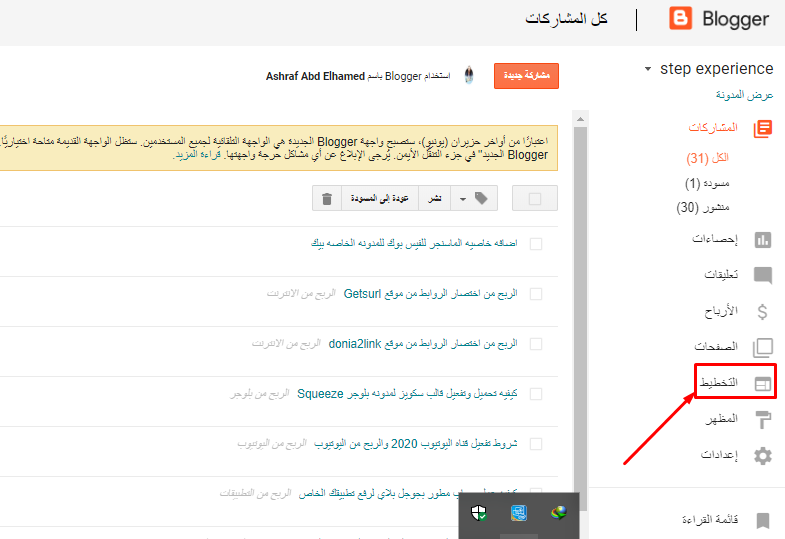
Task: Open the قائمة القراءة bookmark icon
Action: (x=762, y=520)
